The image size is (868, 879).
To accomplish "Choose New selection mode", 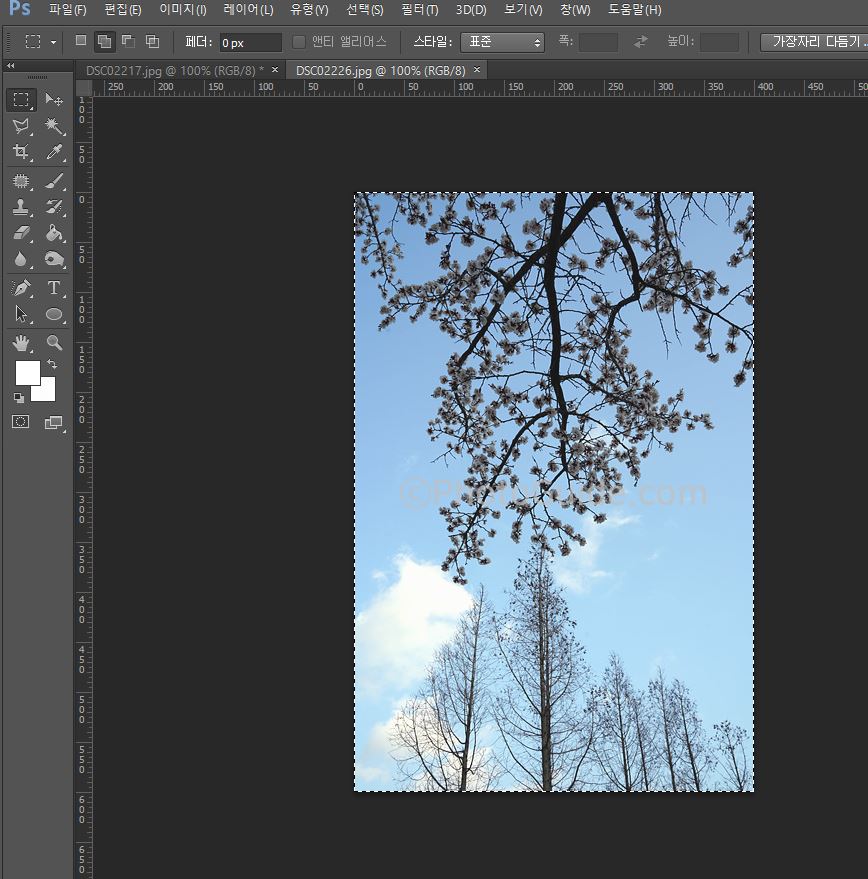I will (x=81, y=41).
